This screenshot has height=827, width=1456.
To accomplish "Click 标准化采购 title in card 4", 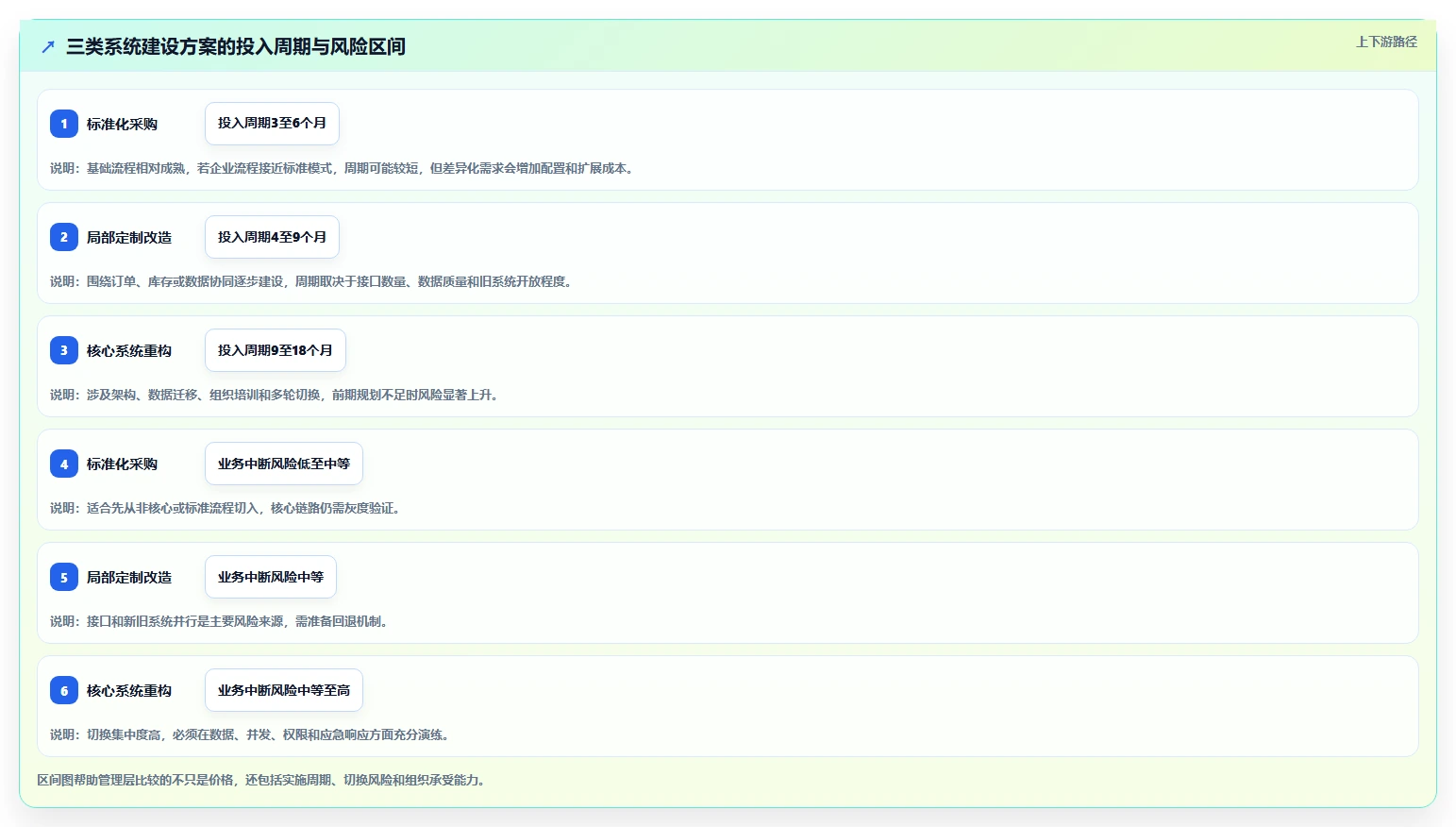I will 122,464.
